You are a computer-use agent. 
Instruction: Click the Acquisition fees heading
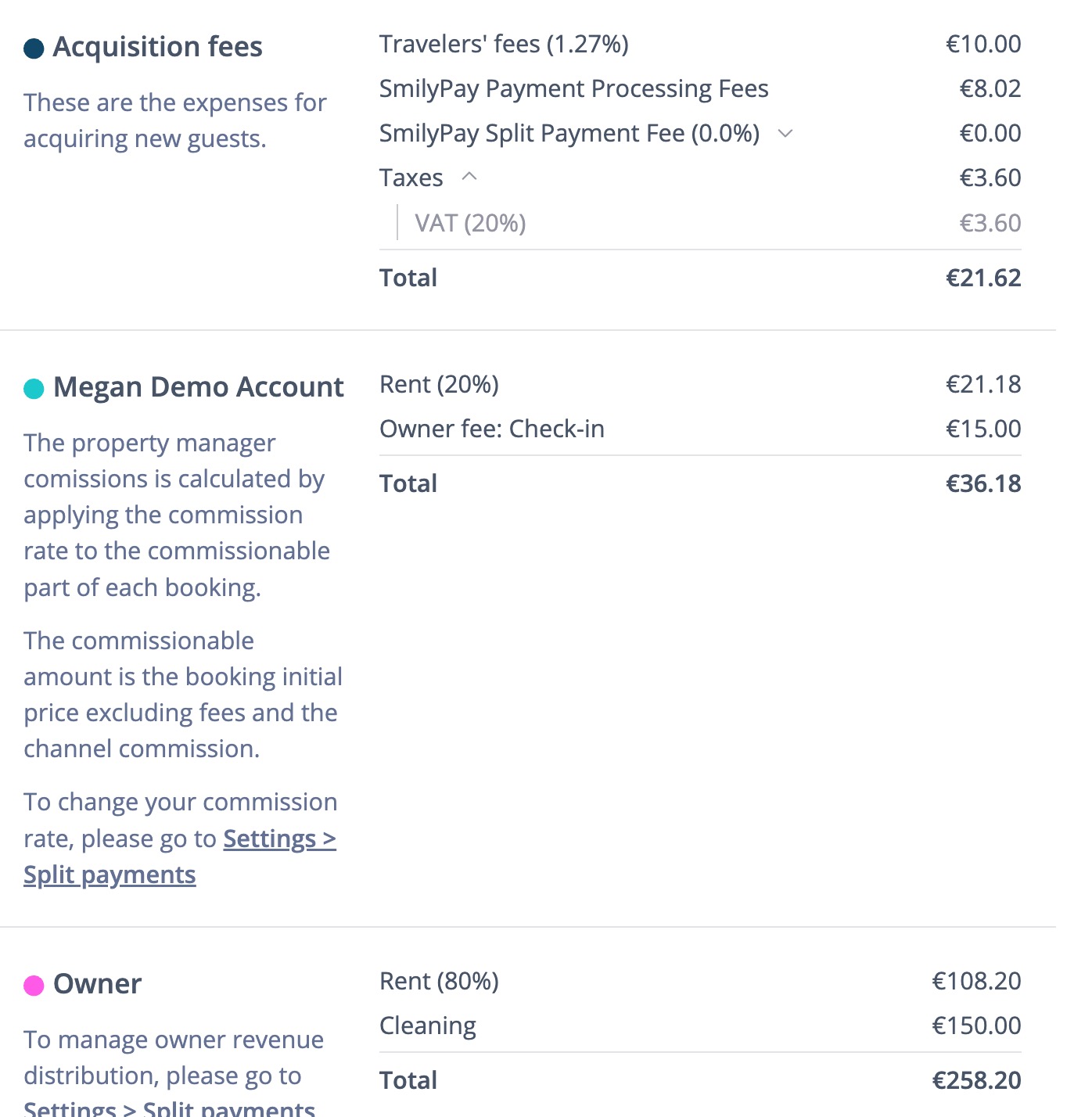157,47
